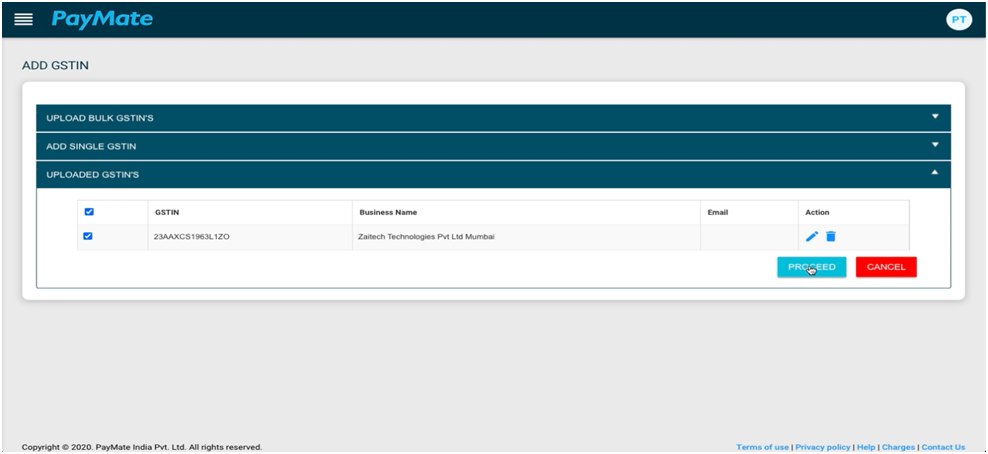Open the hamburger navigation menu

pos(23,20)
